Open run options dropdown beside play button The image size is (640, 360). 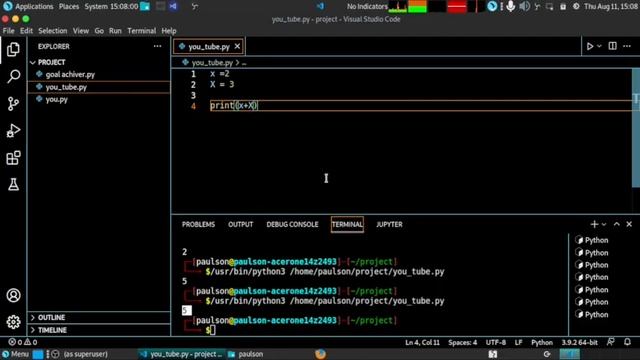(599, 47)
